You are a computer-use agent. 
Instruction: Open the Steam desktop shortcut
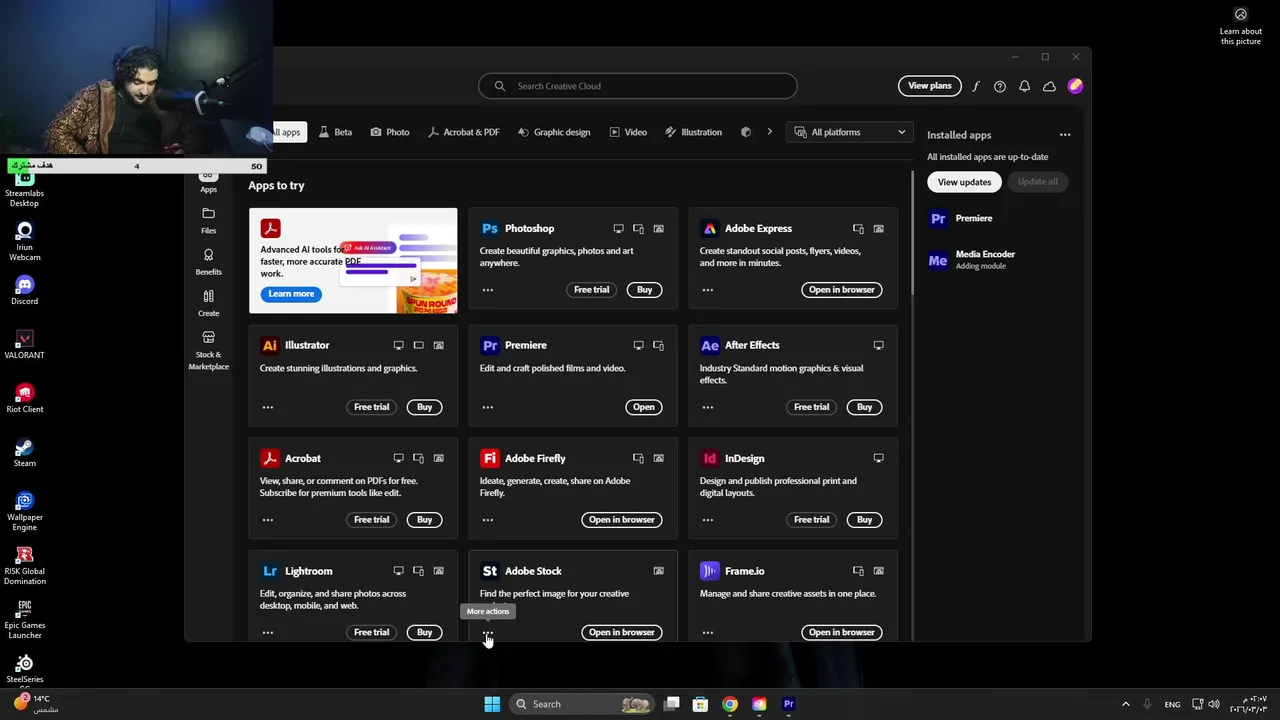[x=25, y=453]
